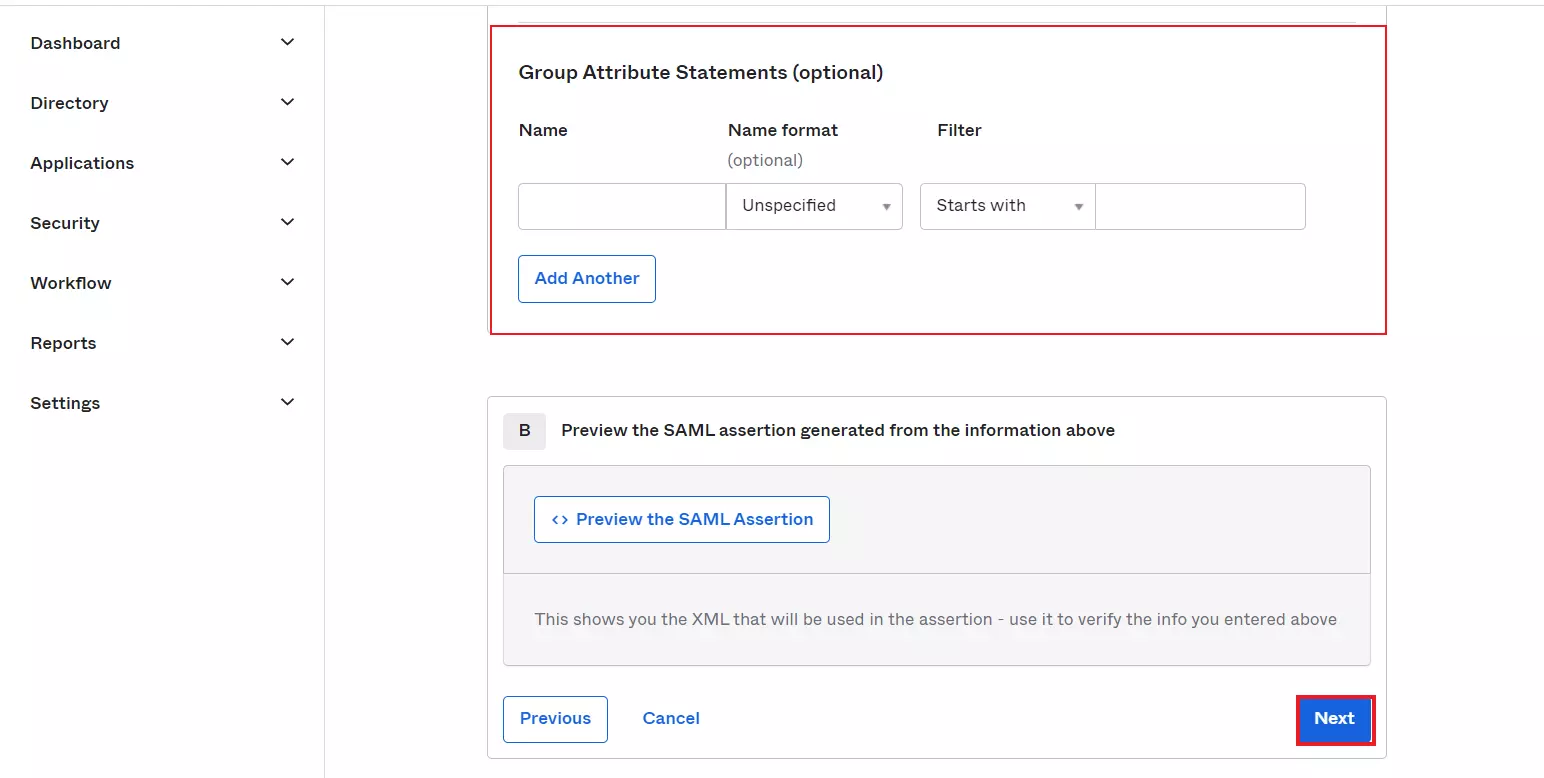Expand the Reports chevron in sidebar
The height and width of the screenshot is (778, 1544).
288,342
